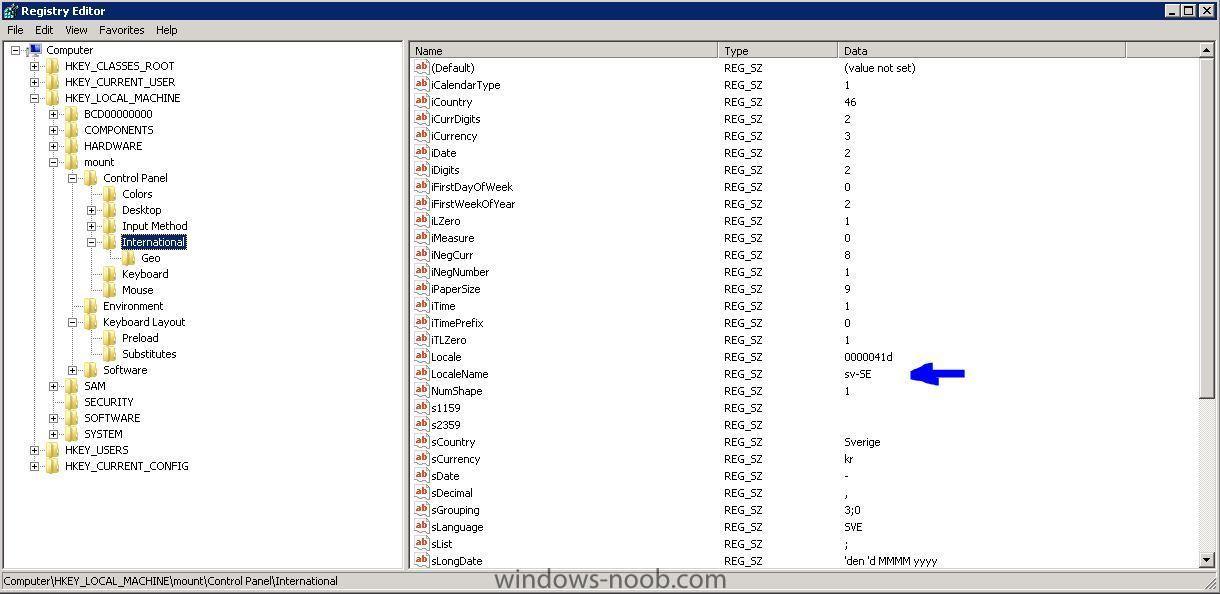This screenshot has height=594, width=1220.
Task: Sort values by Data column header
Action: click(982, 51)
